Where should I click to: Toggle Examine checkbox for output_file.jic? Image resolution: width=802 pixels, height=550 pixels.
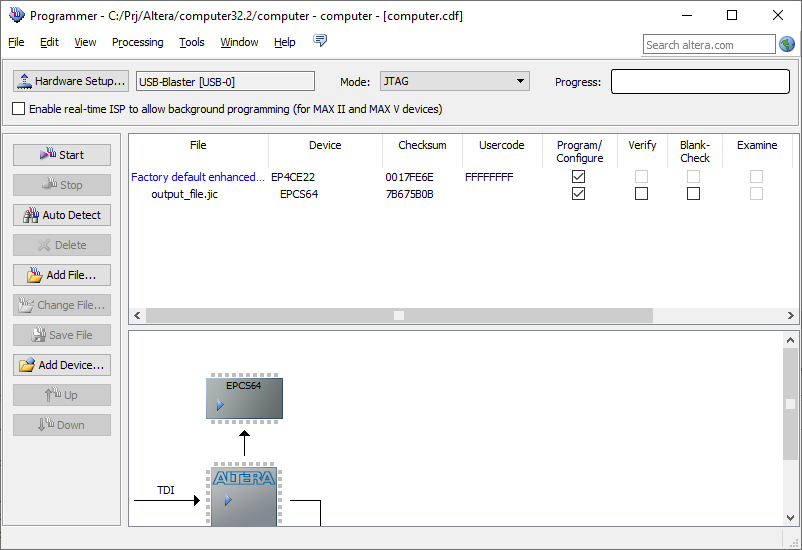coord(756,193)
